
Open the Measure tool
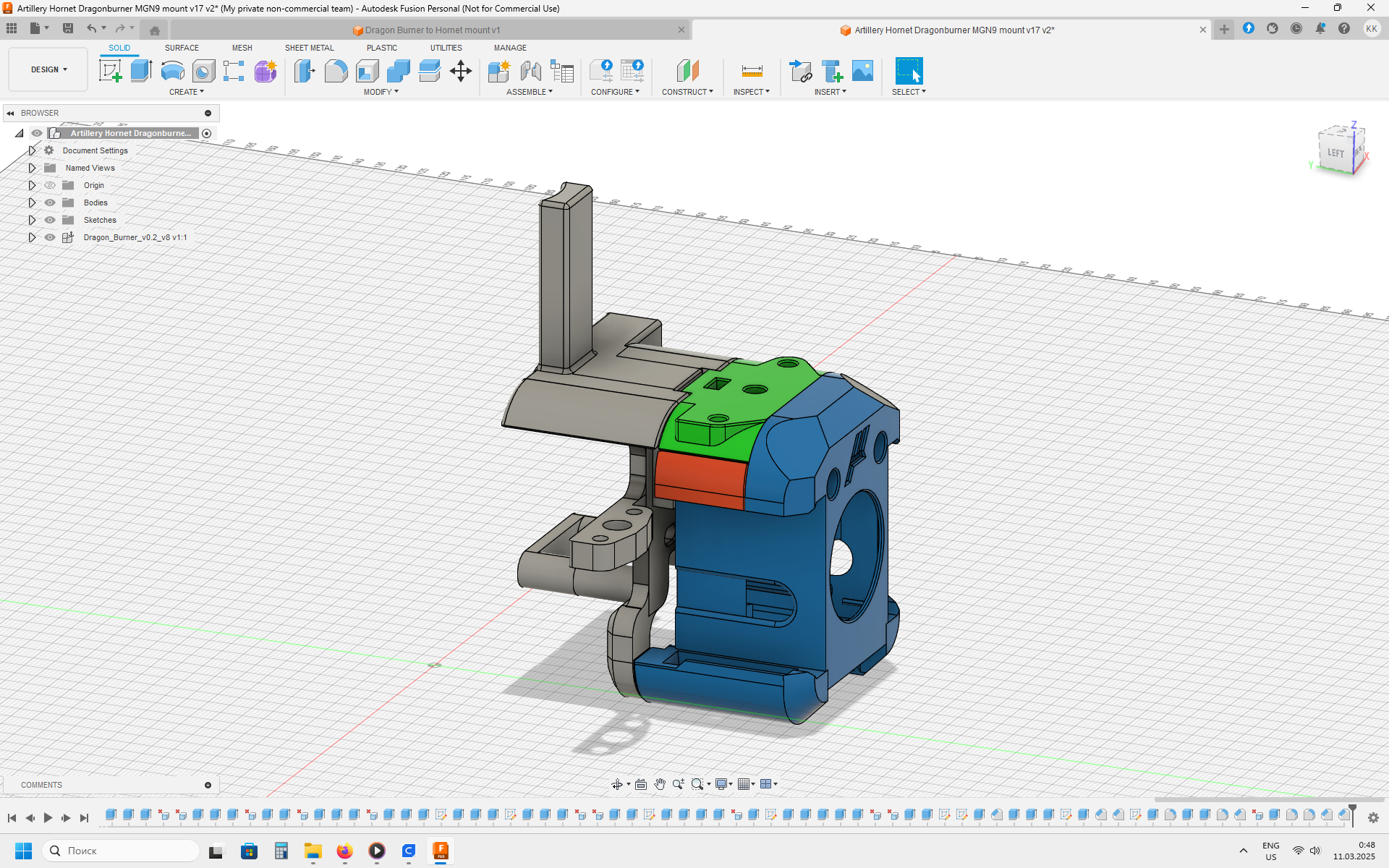[x=752, y=71]
